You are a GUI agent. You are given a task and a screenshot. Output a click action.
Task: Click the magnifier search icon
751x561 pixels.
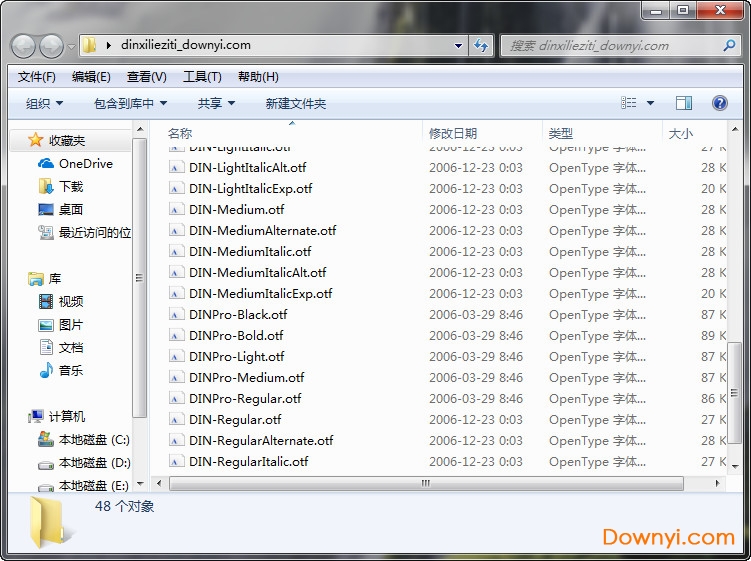point(729,46)
